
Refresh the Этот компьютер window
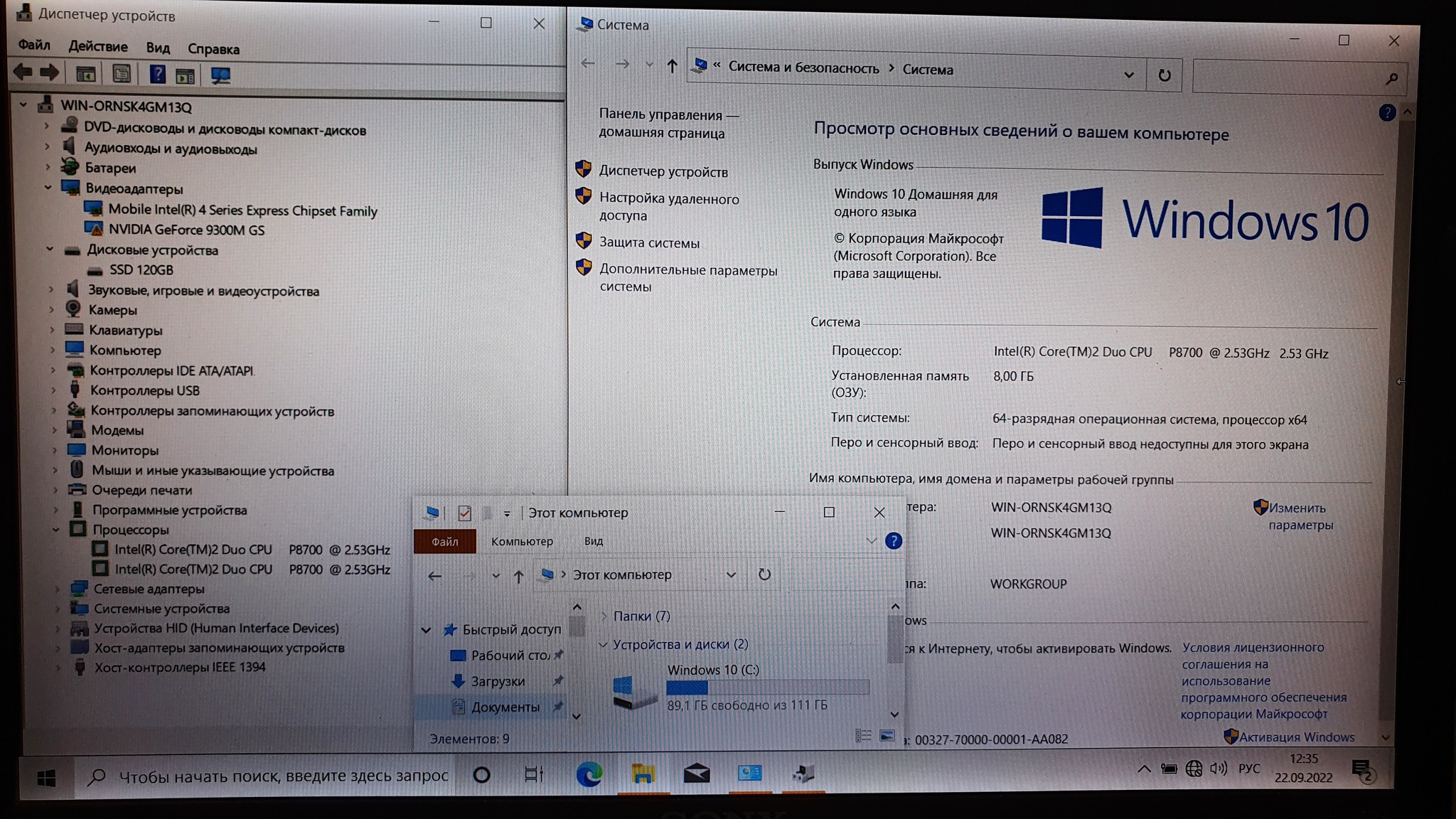pyautogui.click(x=764, y=574)
